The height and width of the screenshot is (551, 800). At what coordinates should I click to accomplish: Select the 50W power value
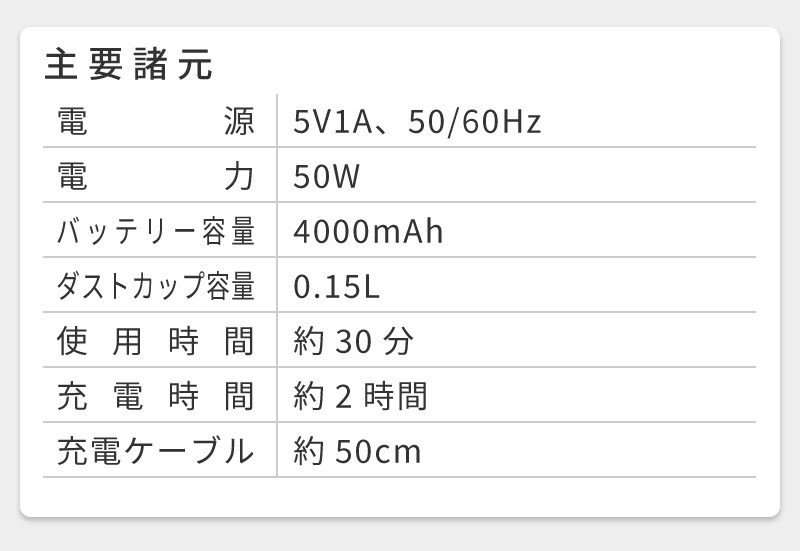coord(326,177)
